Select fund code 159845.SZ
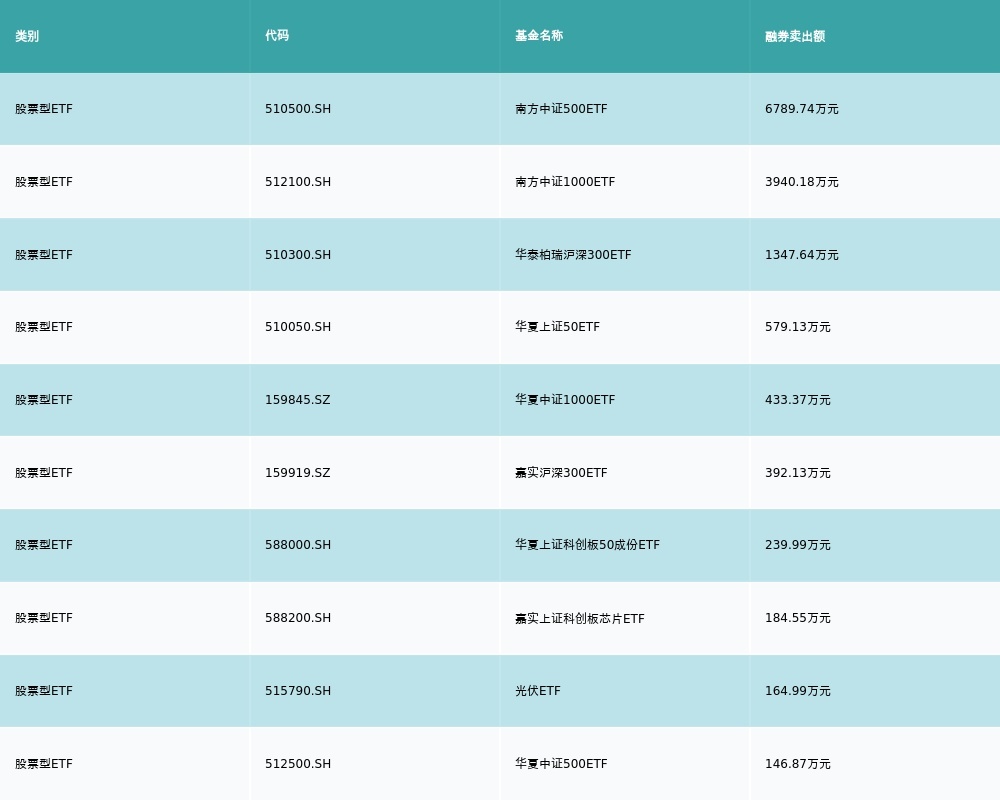 [297, 400]
